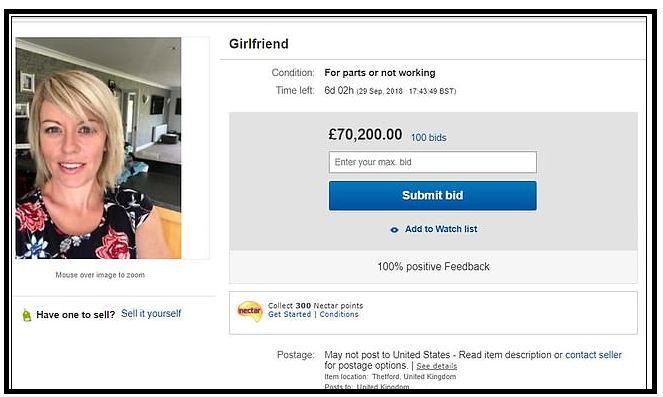Click the Submit bid button

433,195
